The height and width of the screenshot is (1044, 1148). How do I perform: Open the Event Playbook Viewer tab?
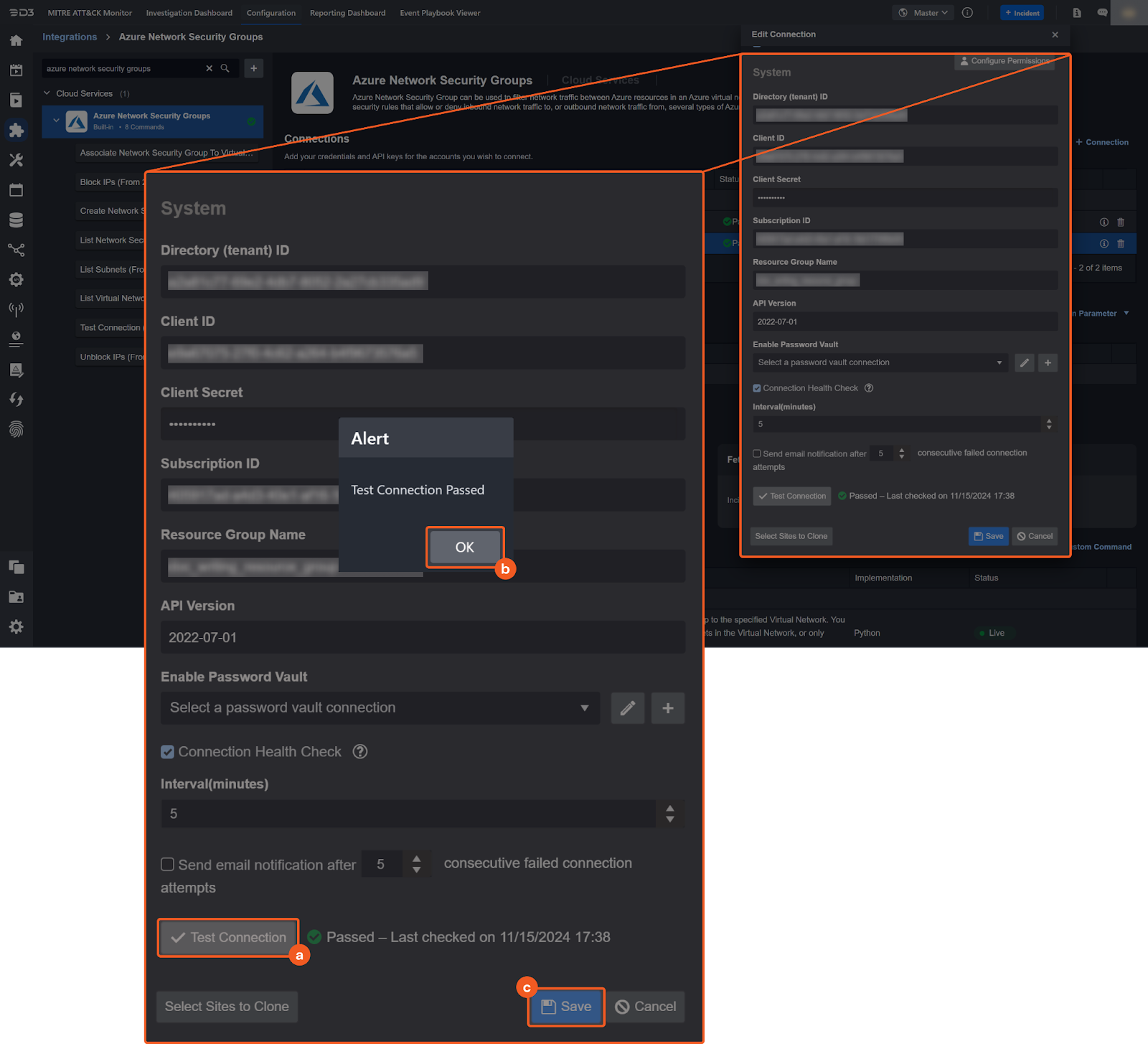click(x=440, y=13)
